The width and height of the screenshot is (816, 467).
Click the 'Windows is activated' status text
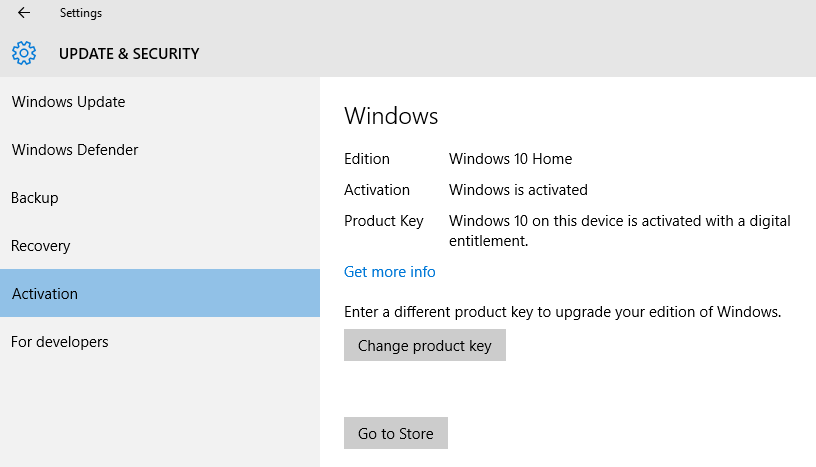click(518, 190)
